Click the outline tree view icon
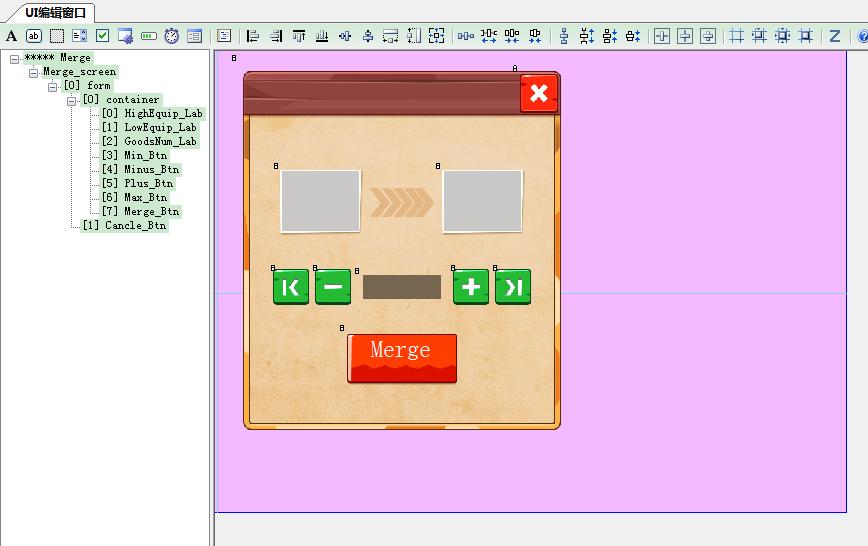The image size is (868, 546). [224, 36]
